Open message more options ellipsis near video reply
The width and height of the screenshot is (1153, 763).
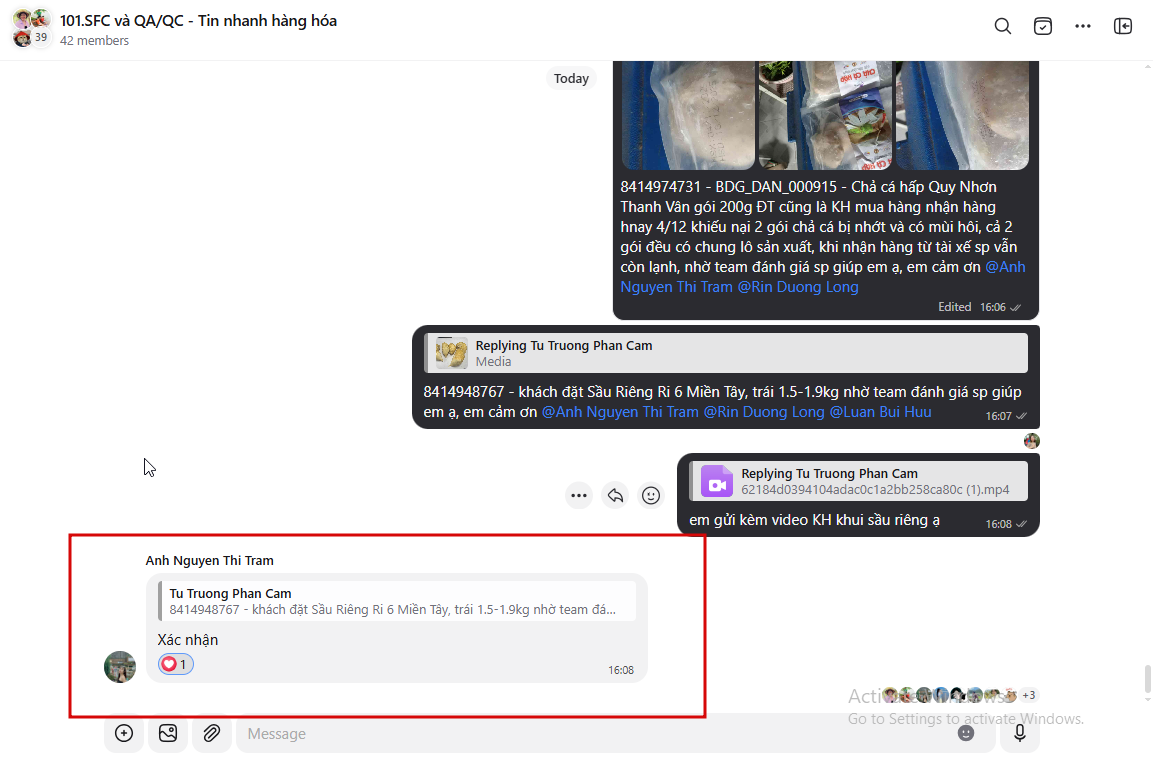[579, 495]
